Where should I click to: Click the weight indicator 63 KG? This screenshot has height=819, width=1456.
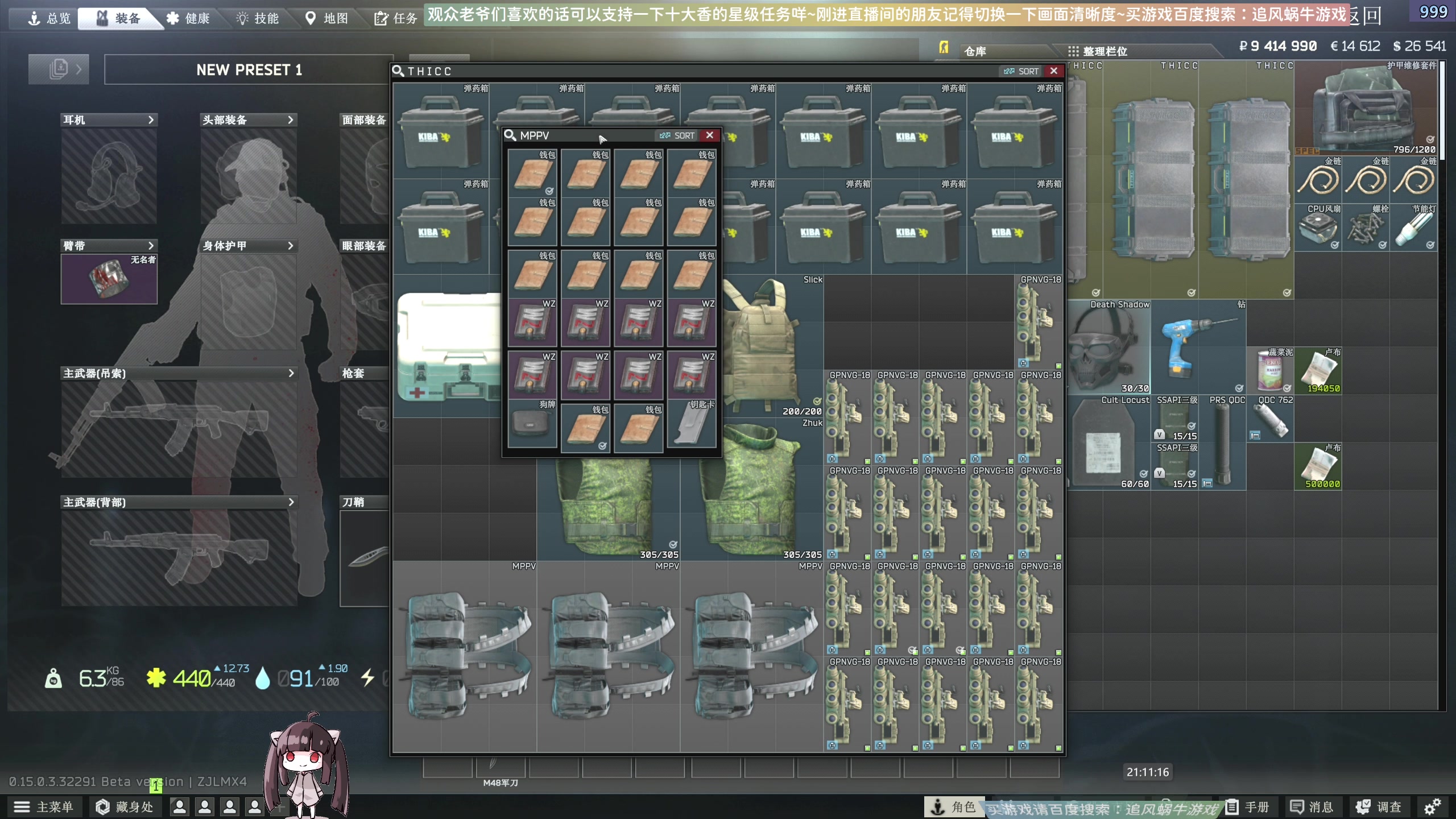[x=85, y=678]
